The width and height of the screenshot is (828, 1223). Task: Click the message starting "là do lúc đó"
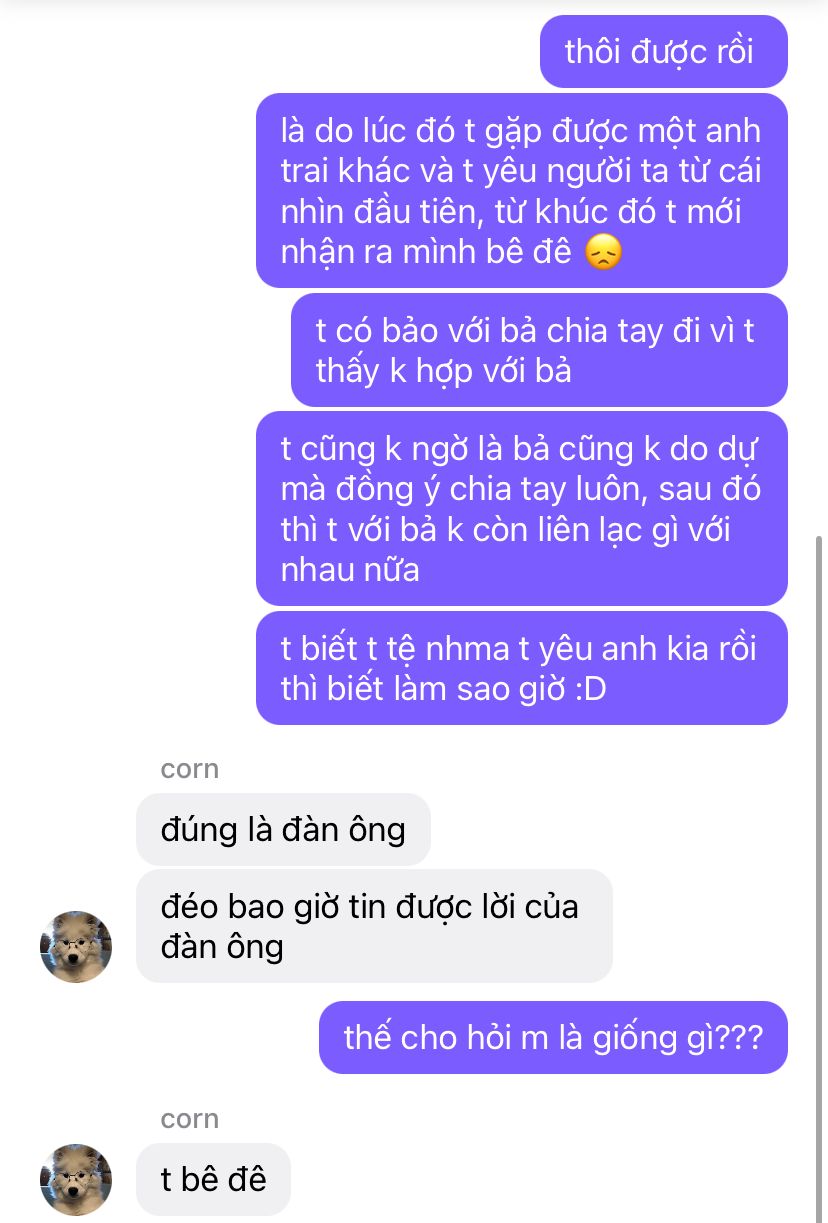coord(522,191)
